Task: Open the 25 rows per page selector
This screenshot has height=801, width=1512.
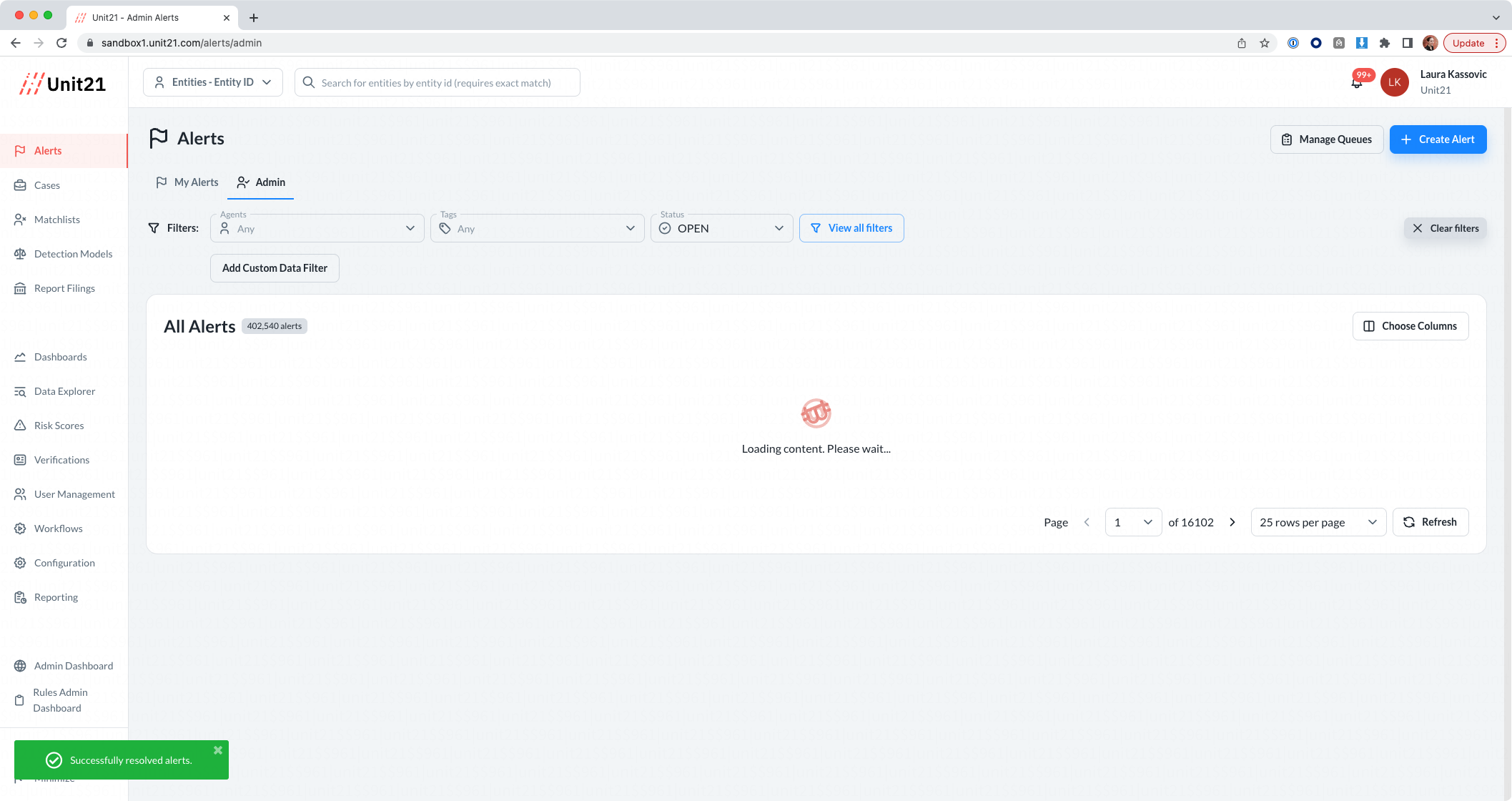Action: tap(1318, 522)
